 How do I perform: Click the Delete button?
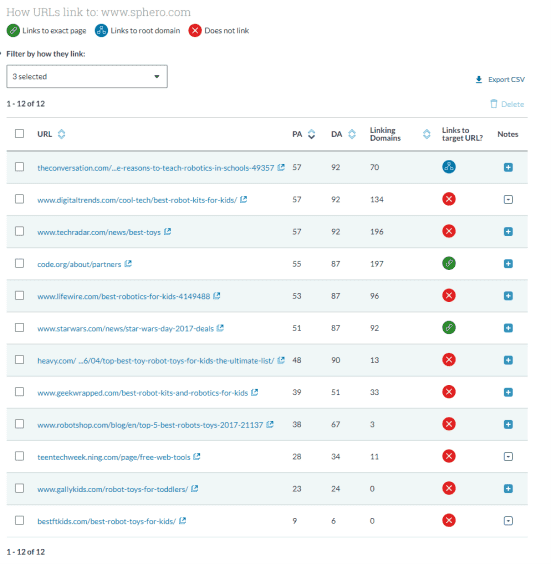coord(507,104)
